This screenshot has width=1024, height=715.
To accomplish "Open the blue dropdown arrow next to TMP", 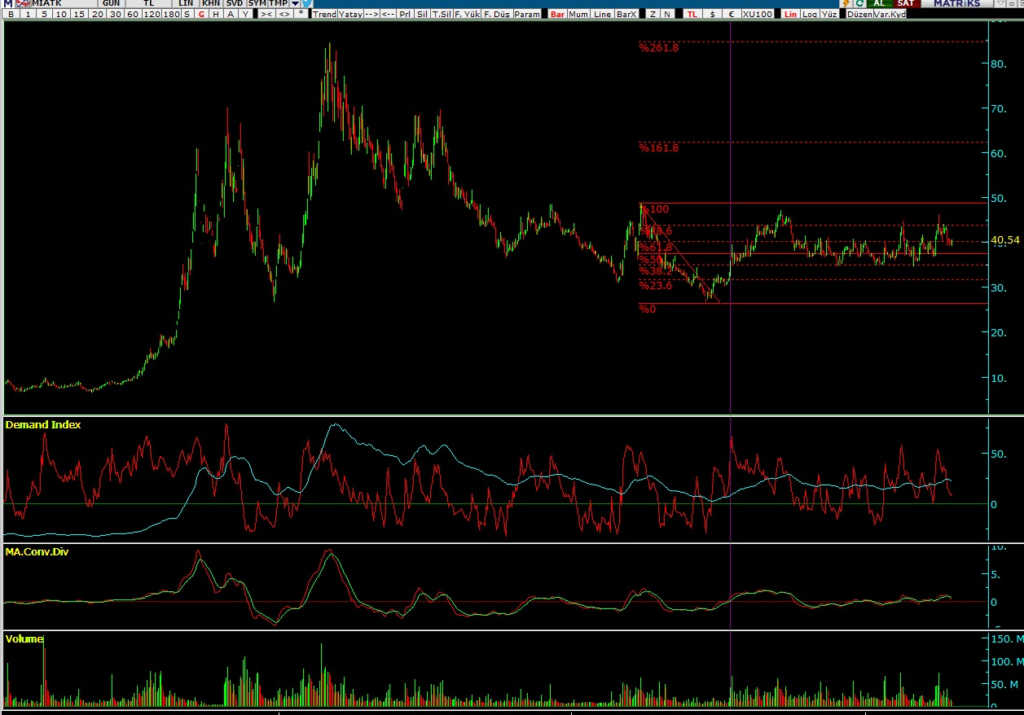I will coord(295,4).
